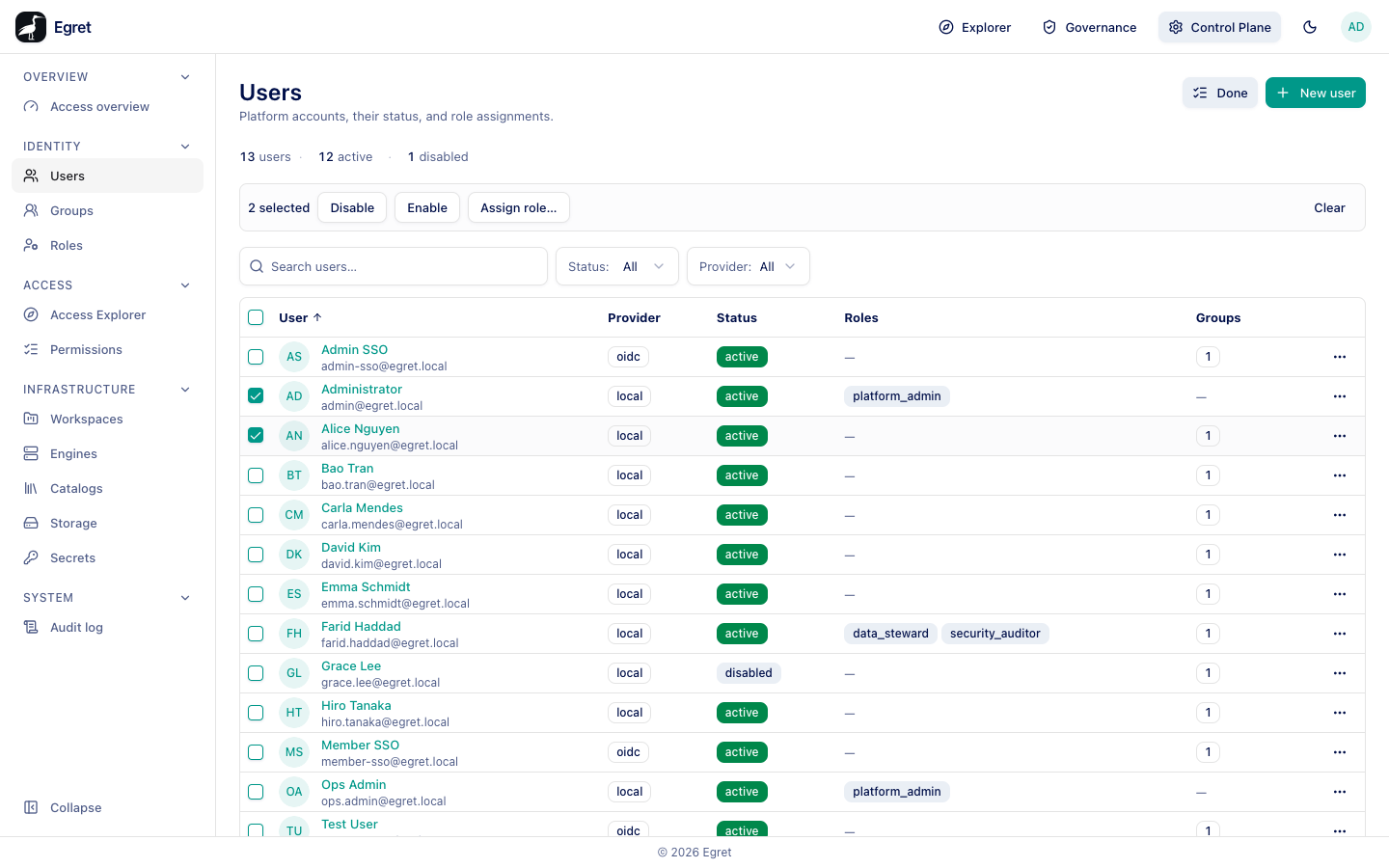Toggle dark mode moon icon
This screenshot has width=1389, height=868.
[1310, 27]
